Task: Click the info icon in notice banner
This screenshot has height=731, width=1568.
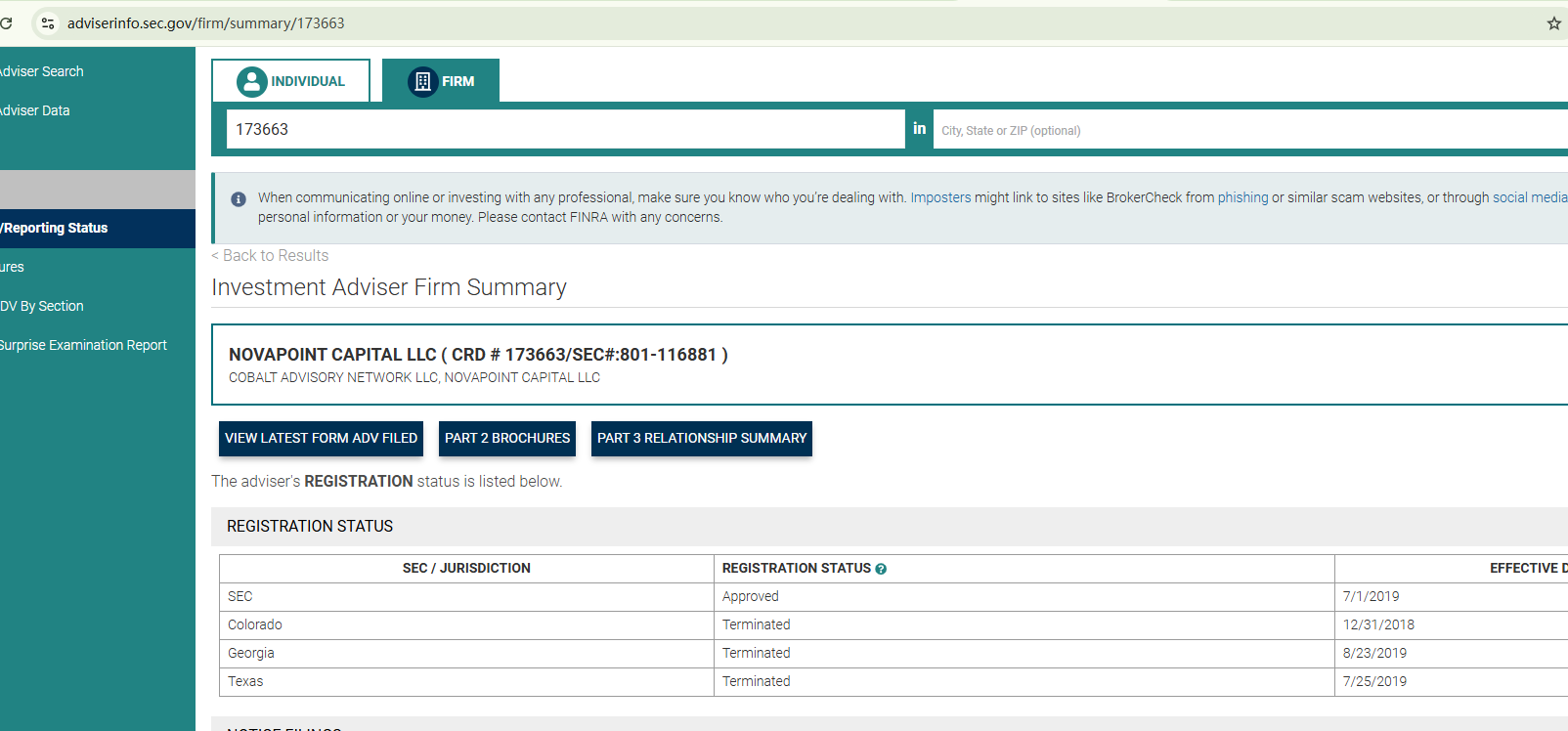Action: click(239, 199)
